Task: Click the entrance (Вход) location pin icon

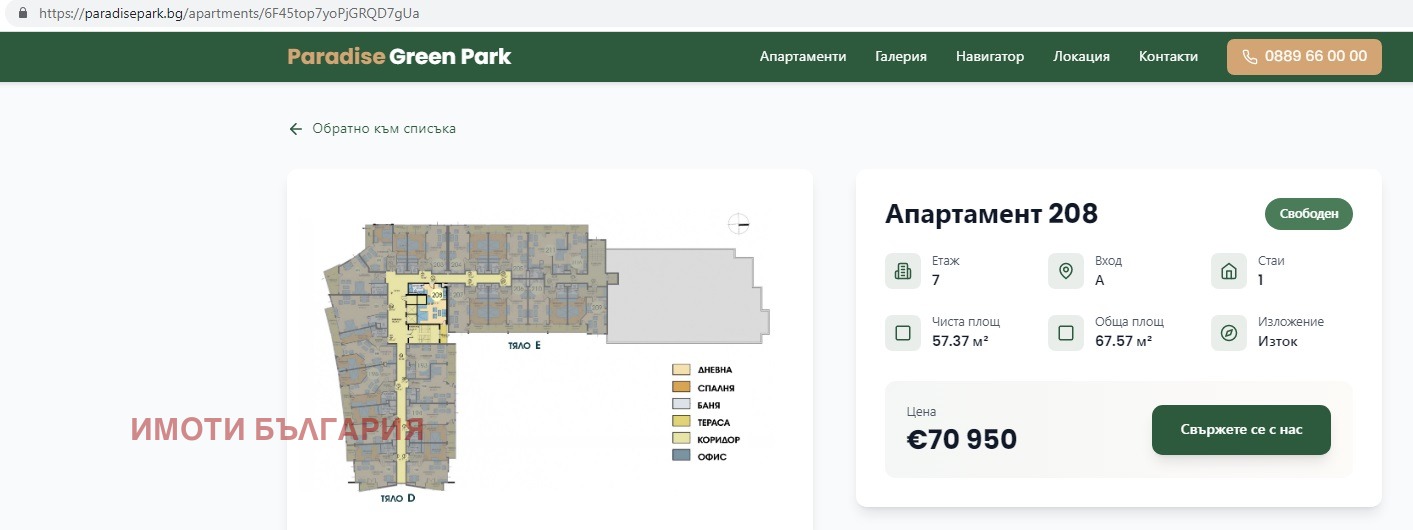Action: click(1066, 271)
